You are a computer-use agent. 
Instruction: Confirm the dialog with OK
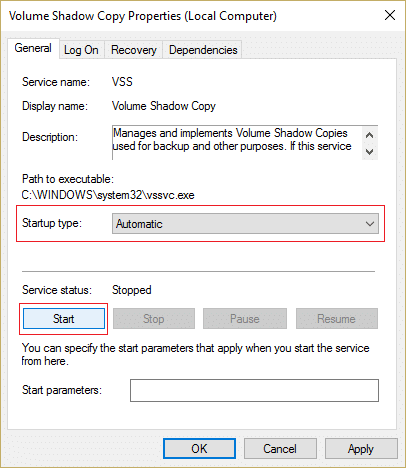point(199,449)
